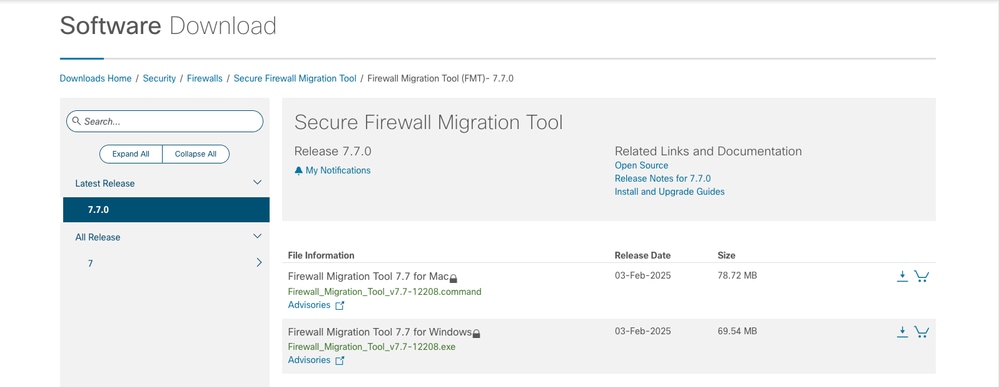Focus the release search field
This screenshot has height=387, width=999.
click(164, 121)
